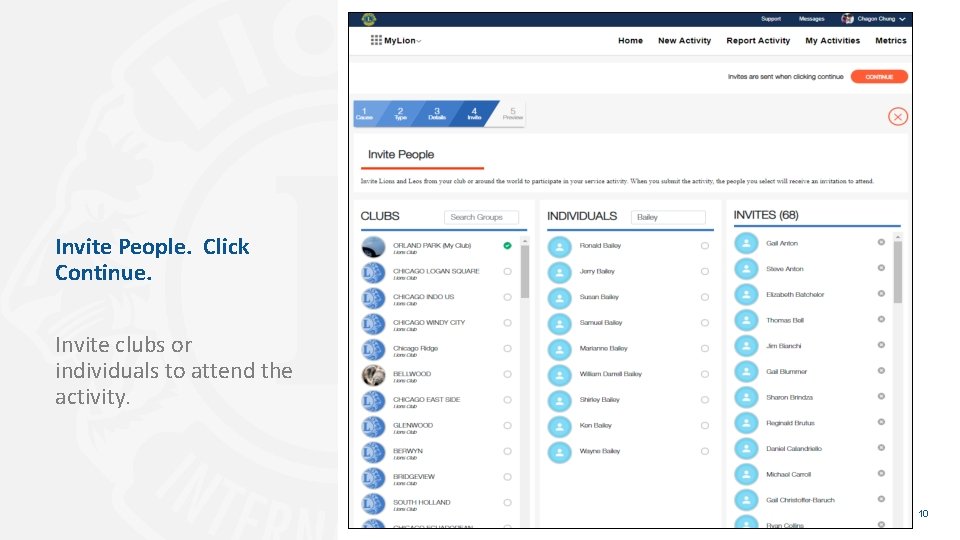Click the Invites scrollbar up arrow
The image size is (960, 540).
click(898, 236)
